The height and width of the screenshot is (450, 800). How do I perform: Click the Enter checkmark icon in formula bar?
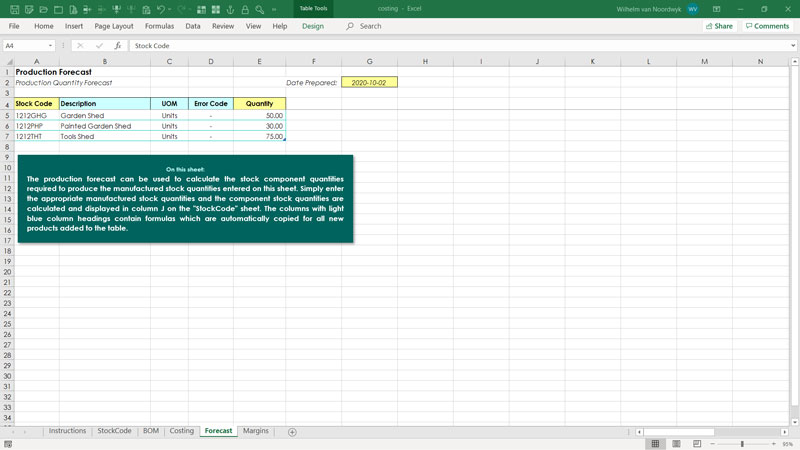[99, 45]
